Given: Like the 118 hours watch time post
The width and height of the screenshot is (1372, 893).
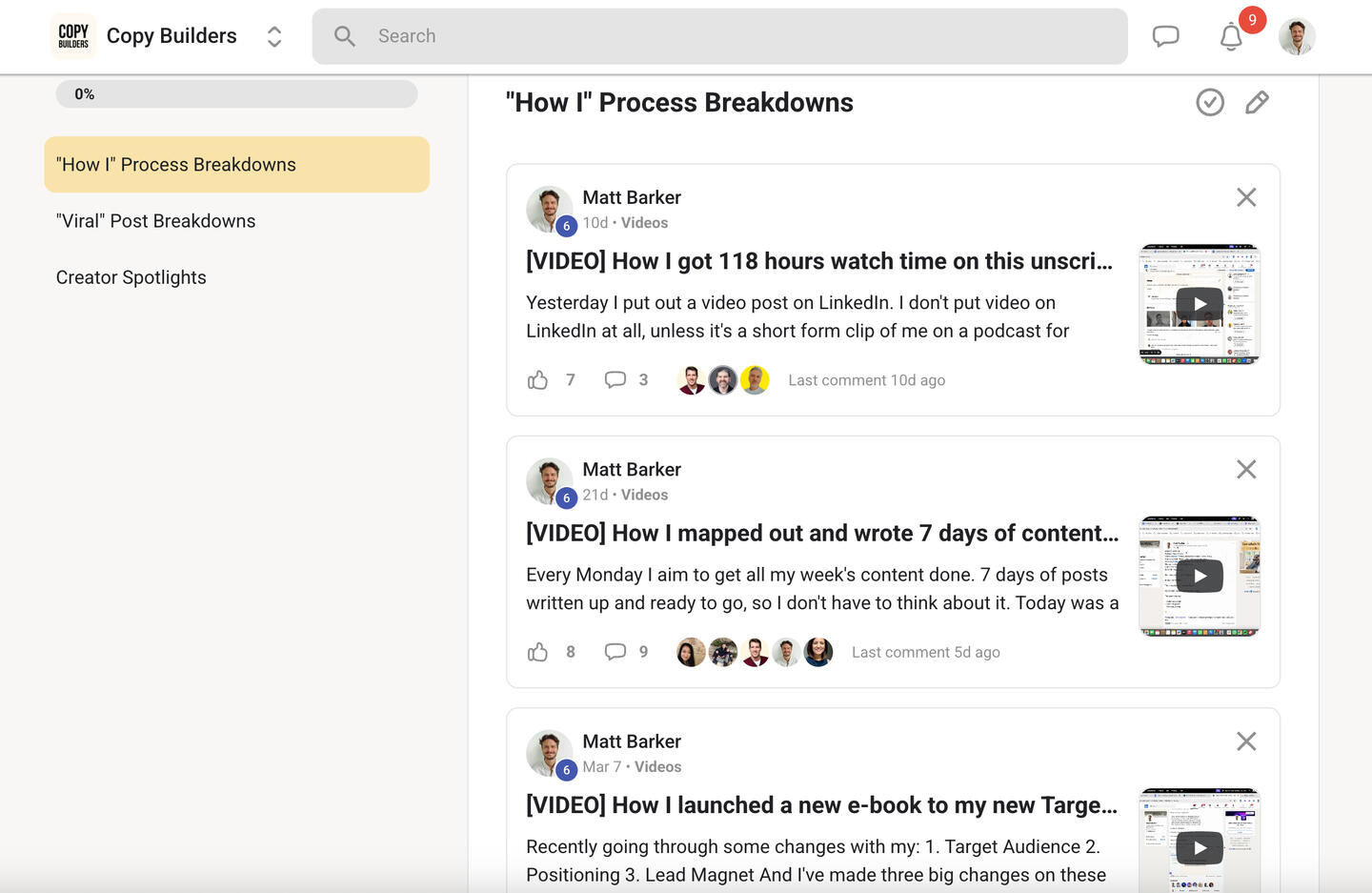Looking at the screenshot, I should 538,380.
